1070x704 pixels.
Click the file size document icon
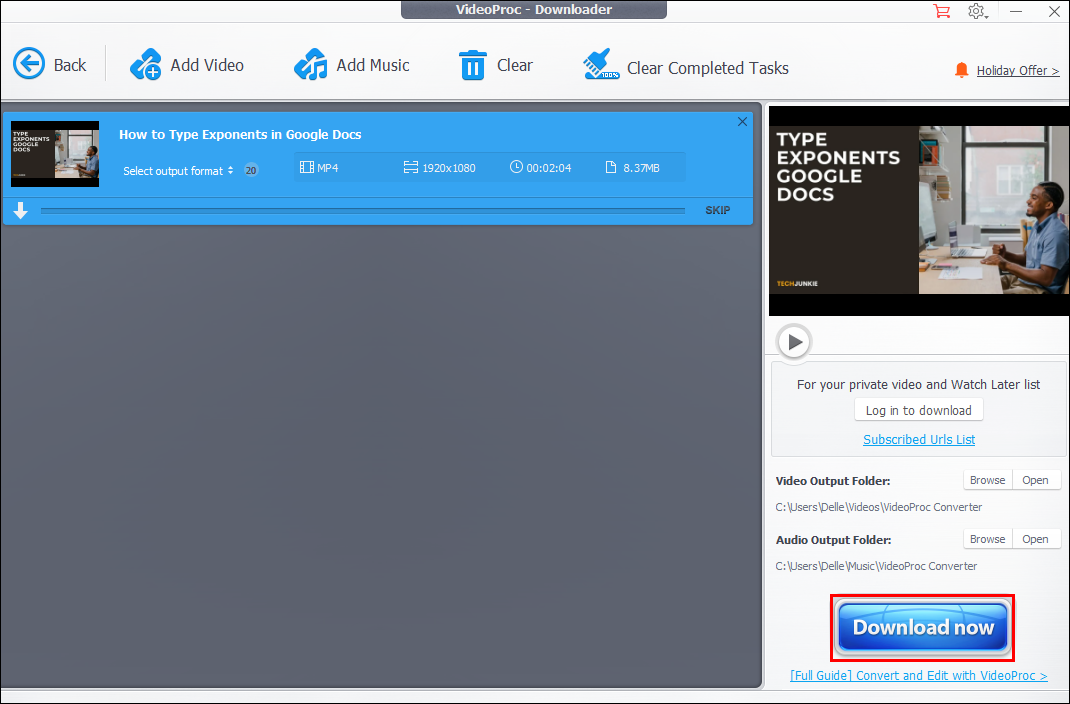point(611,167)
